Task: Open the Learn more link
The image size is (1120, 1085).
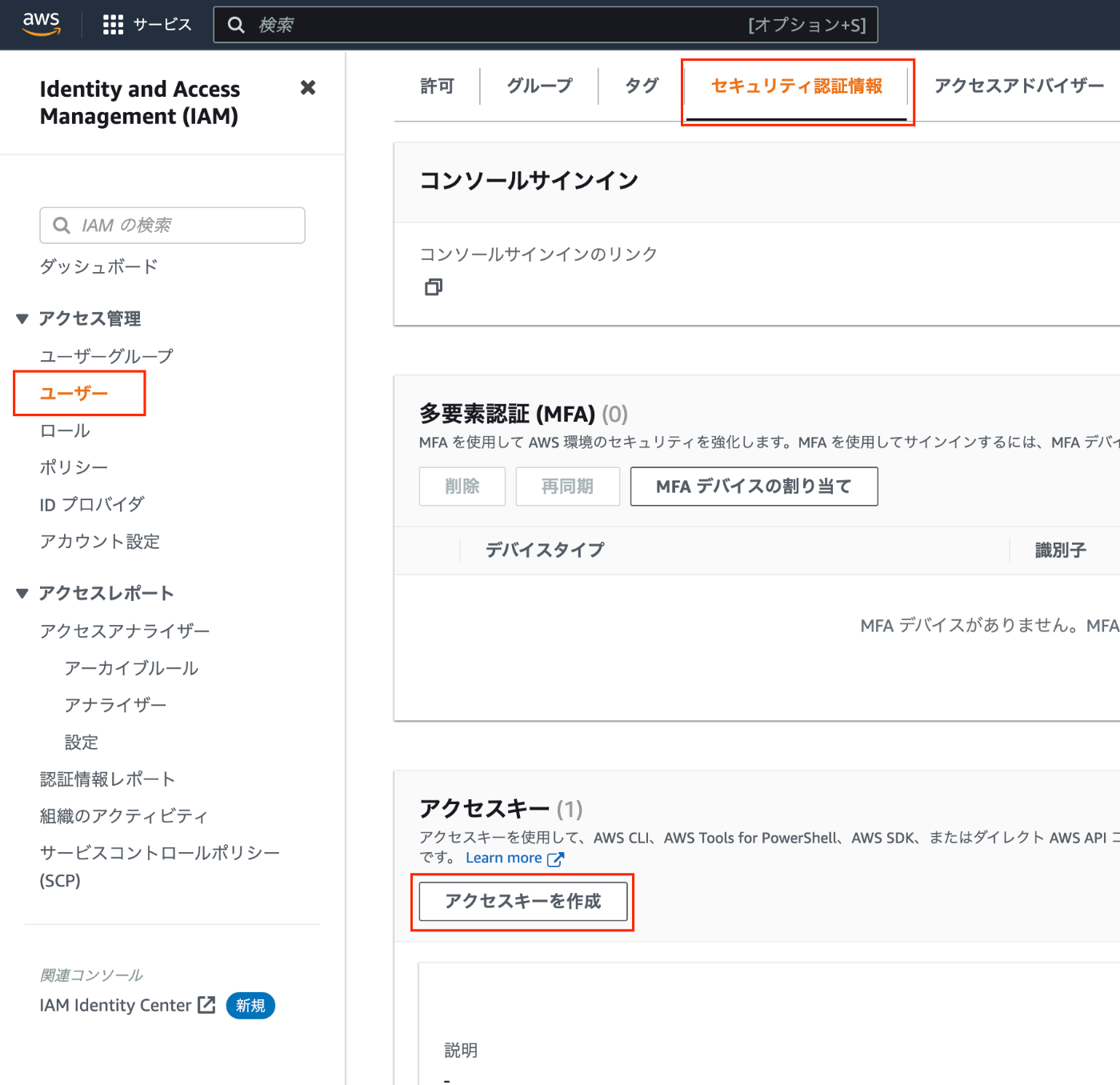Action: 504,858
